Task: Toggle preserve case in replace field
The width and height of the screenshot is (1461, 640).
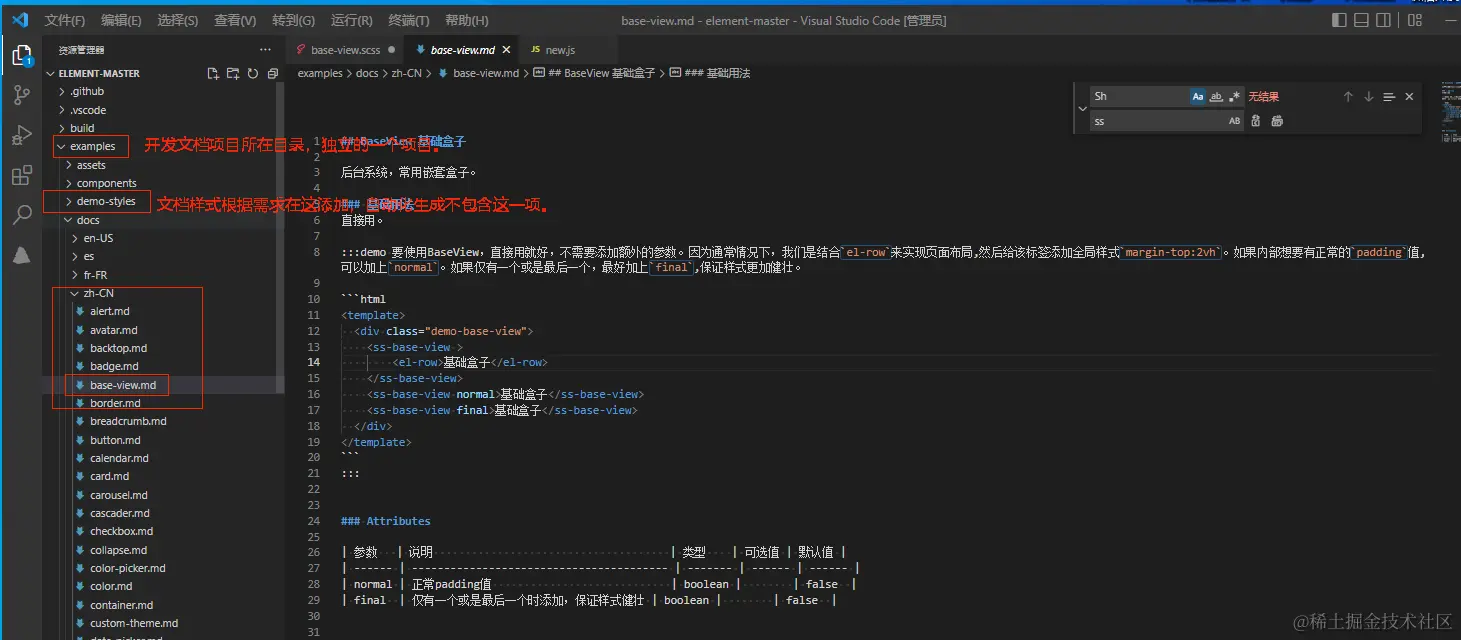Action: click(1234, 121)
